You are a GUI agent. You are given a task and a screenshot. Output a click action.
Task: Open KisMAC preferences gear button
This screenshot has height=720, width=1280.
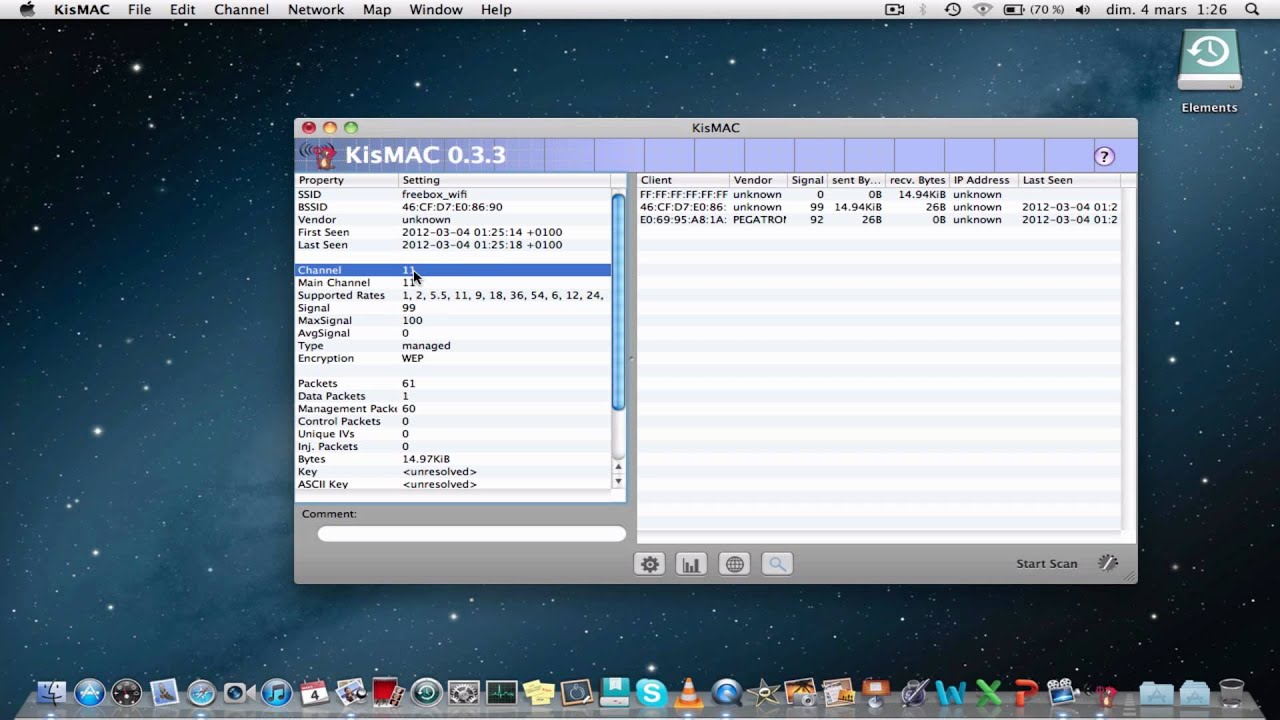point(650,564)
